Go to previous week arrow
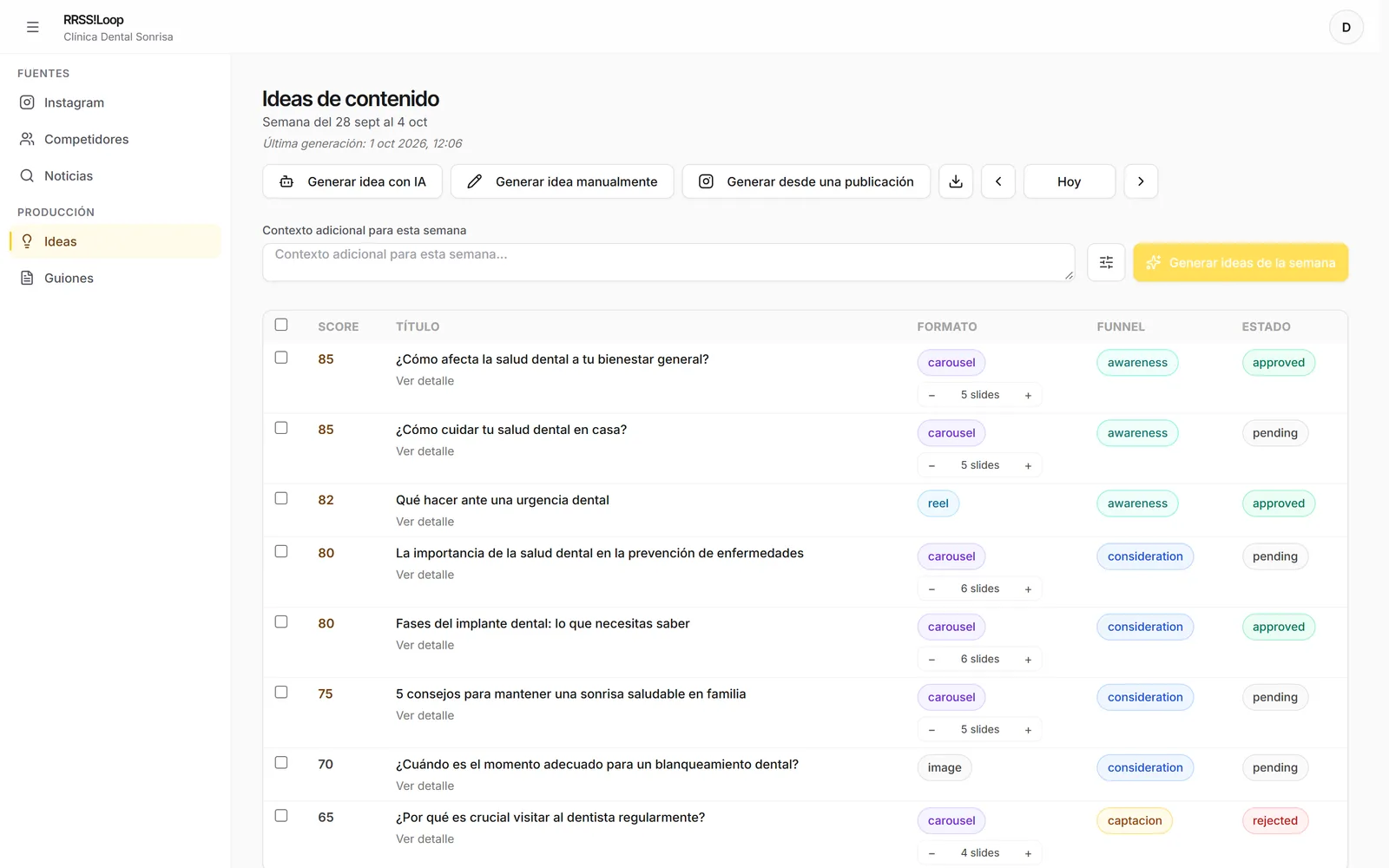1389x868 pixels. click(x=998, y=181)
